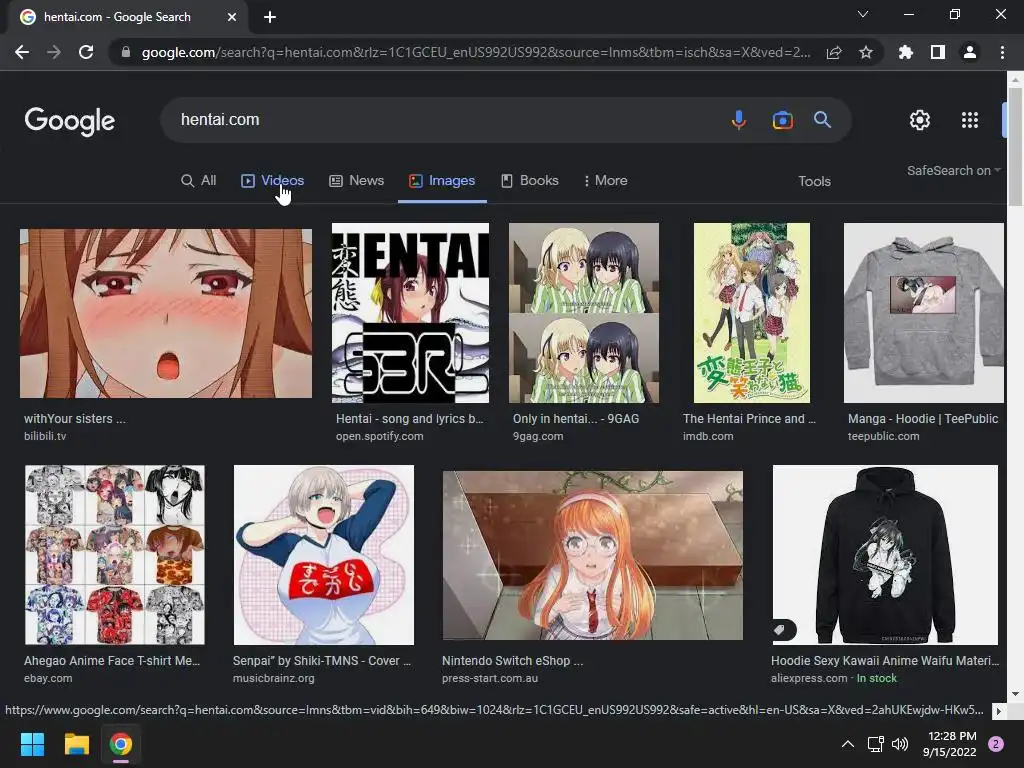Open notifications via the badge icon

996,744
